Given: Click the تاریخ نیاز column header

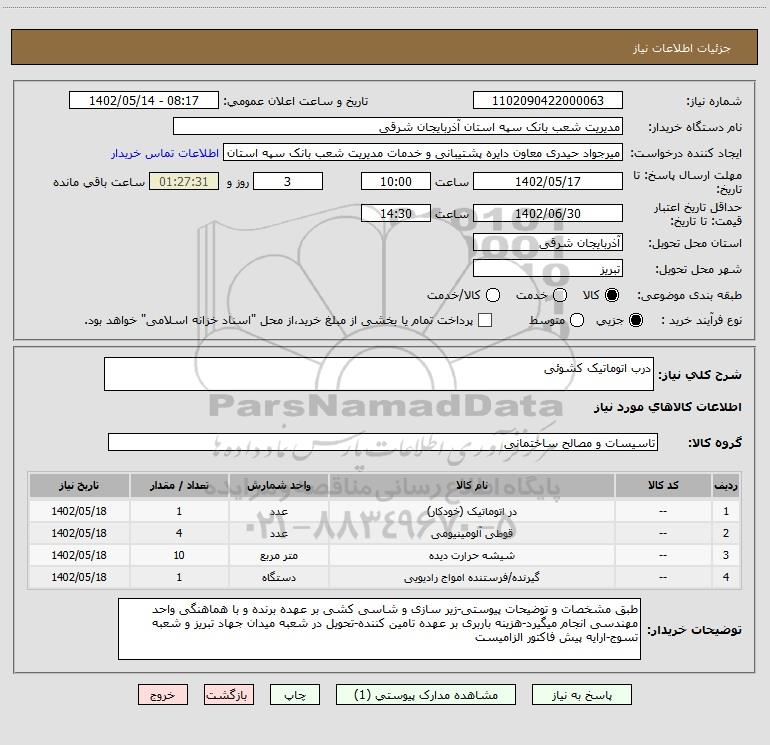Looking at the screenshot, I should tap(79, 485).
